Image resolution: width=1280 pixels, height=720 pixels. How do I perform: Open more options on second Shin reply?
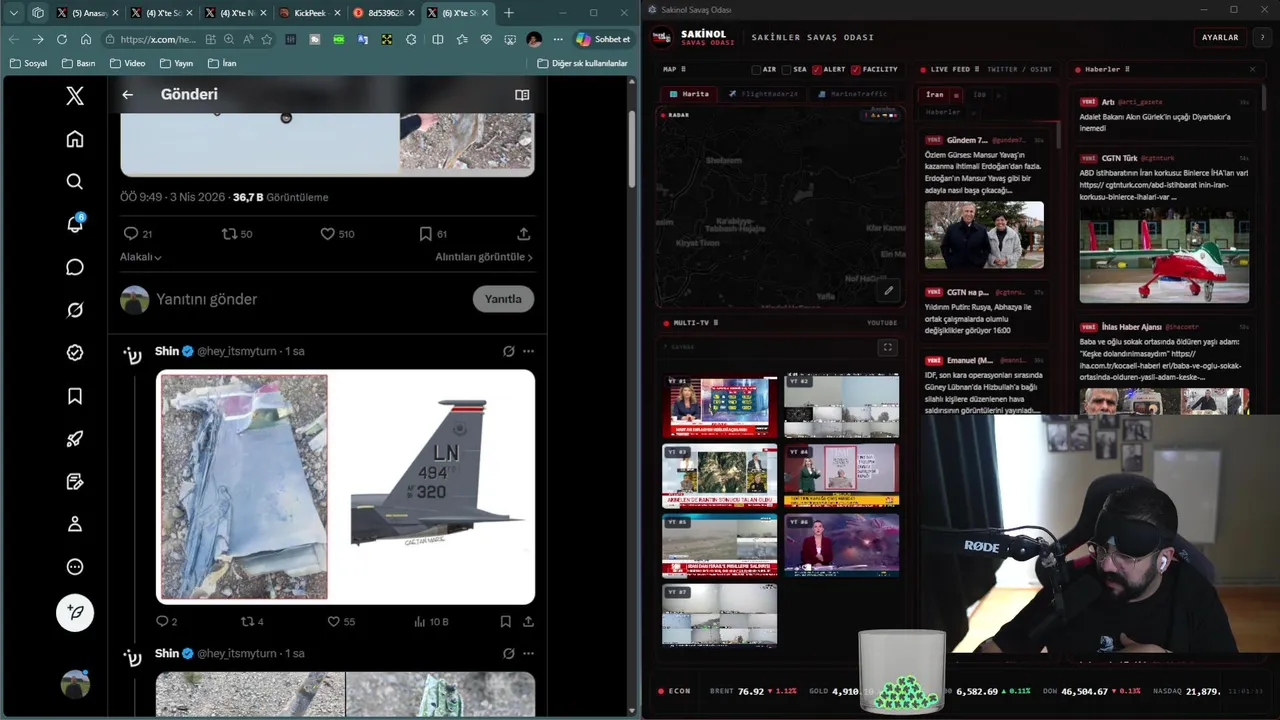pos(529,654)
